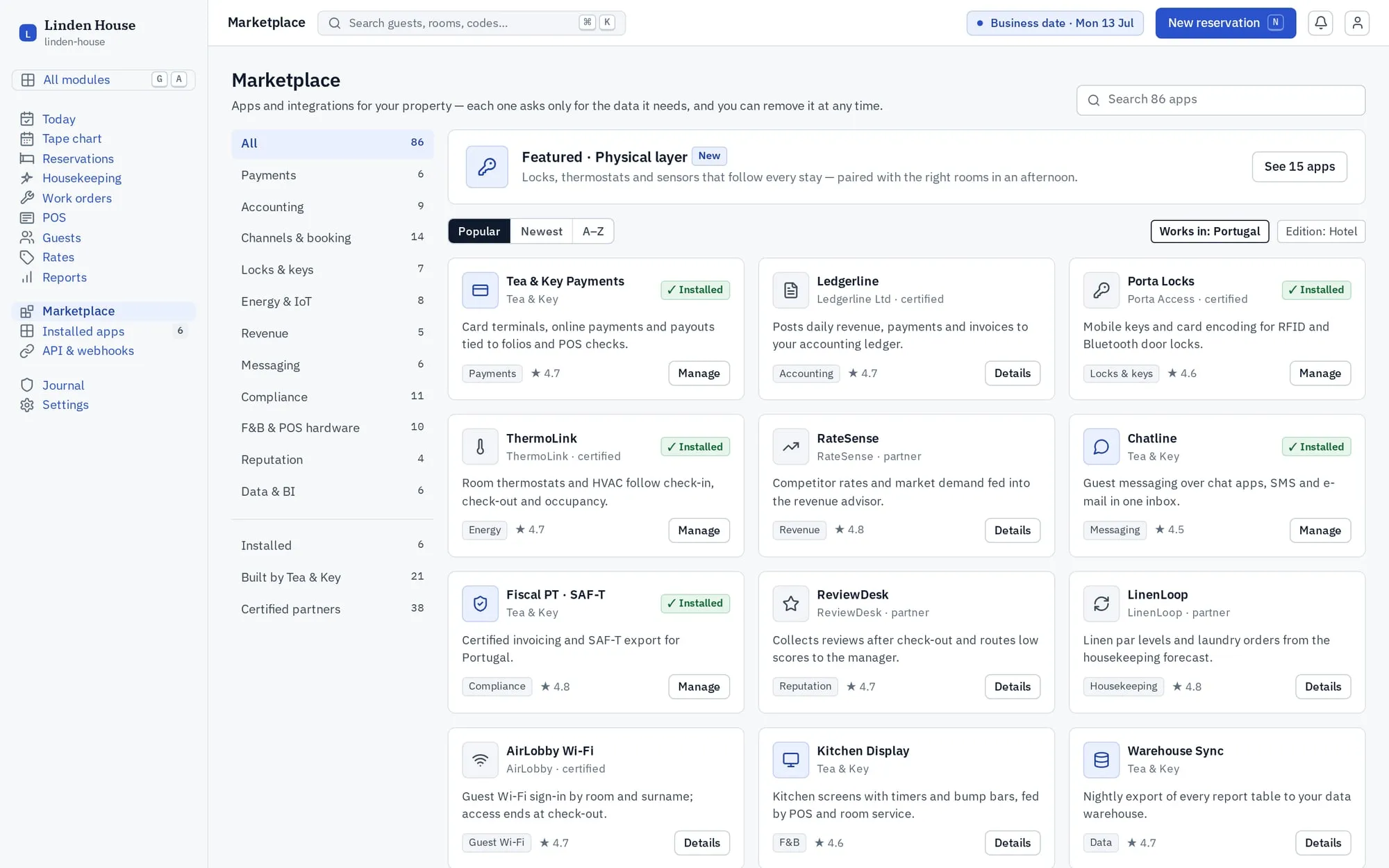Click the Warehouse Sync database icon
The height and width of the screenshot is (868, 1389).
tap(1101, 760)
